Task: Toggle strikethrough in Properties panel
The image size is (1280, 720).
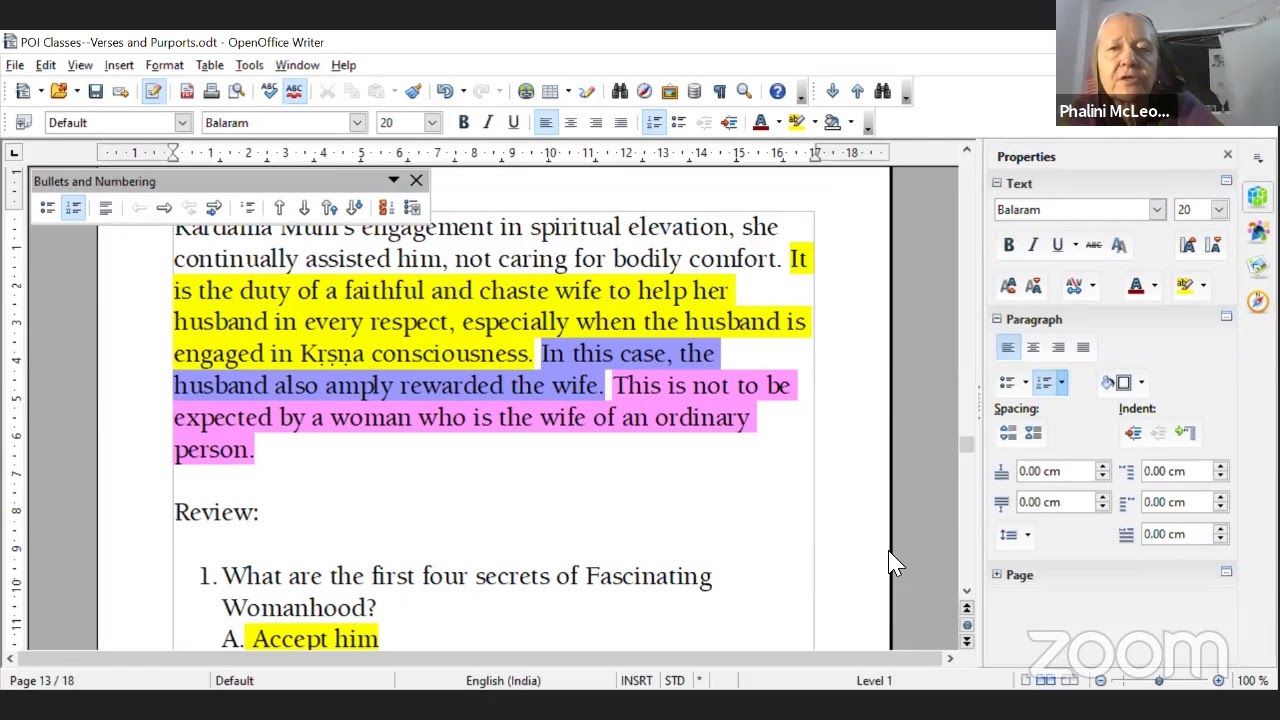Action: coord(1093,245)
